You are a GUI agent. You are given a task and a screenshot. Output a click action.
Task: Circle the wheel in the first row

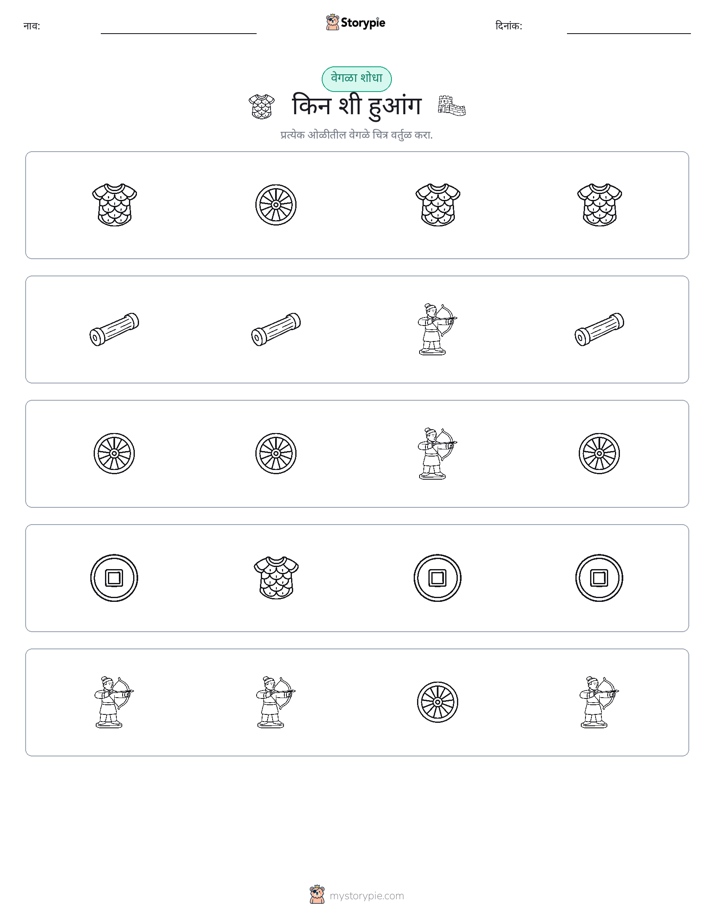276,205
